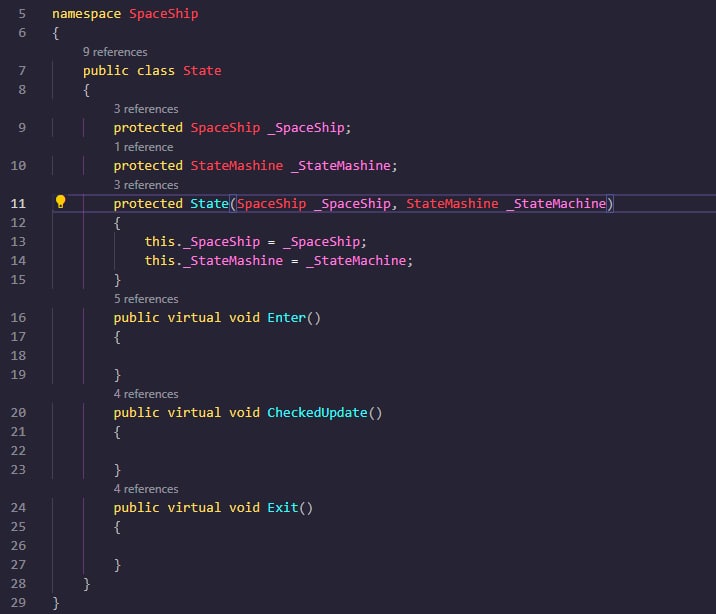Click the type StateMashine on line 10
This screenshot has width=716, height=614.
coord(237,166)
